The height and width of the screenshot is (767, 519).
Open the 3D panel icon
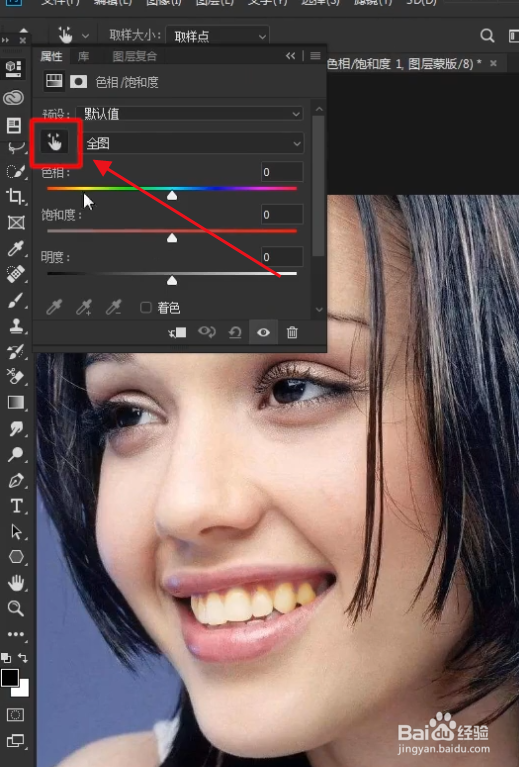[13, 68]
